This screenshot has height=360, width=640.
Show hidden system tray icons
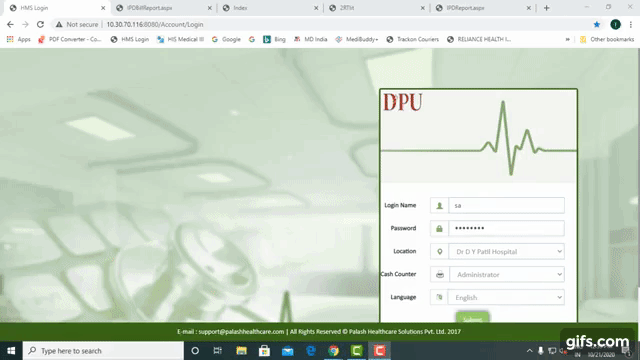pyautogui.click(x=529, y=351)
